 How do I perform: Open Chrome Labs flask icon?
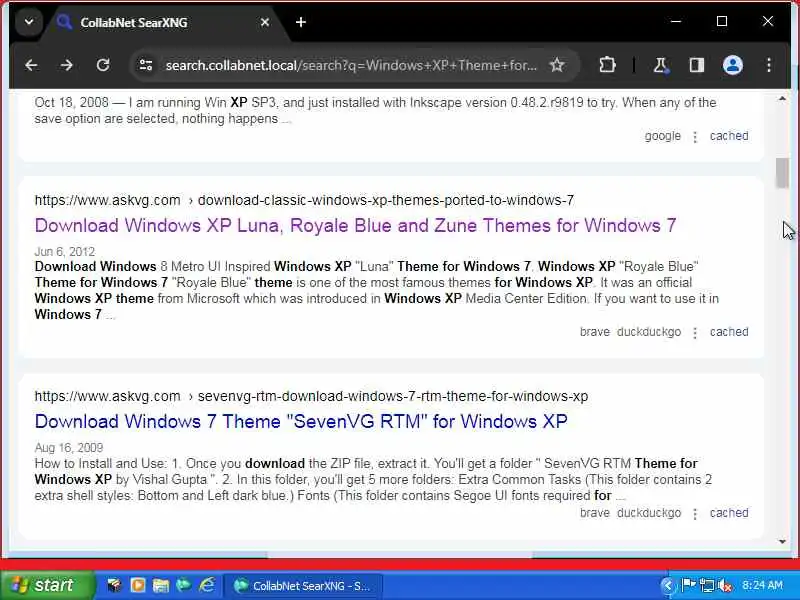[x=661, y=65]
